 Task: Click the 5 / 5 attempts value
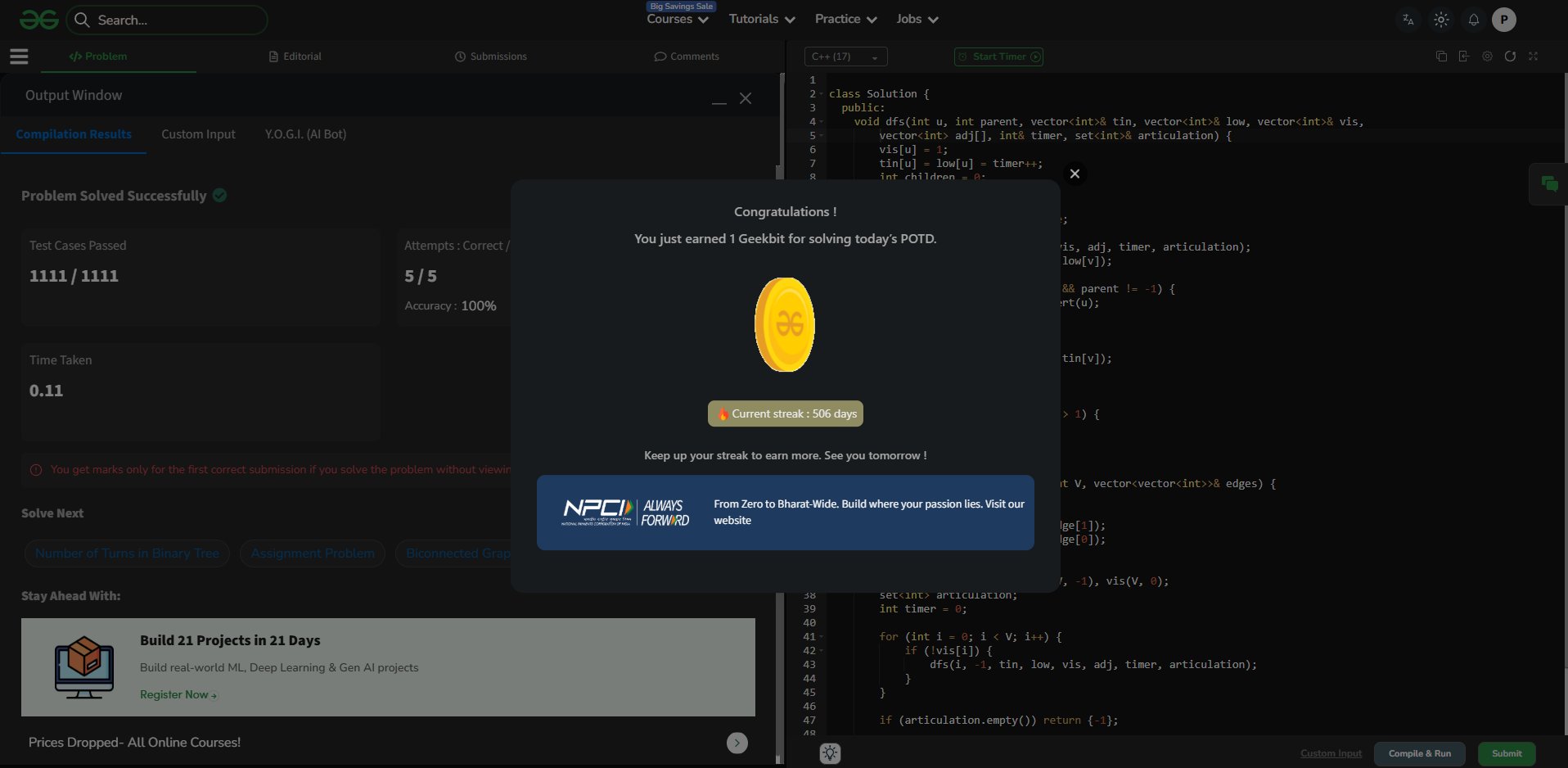coord(421,276)
